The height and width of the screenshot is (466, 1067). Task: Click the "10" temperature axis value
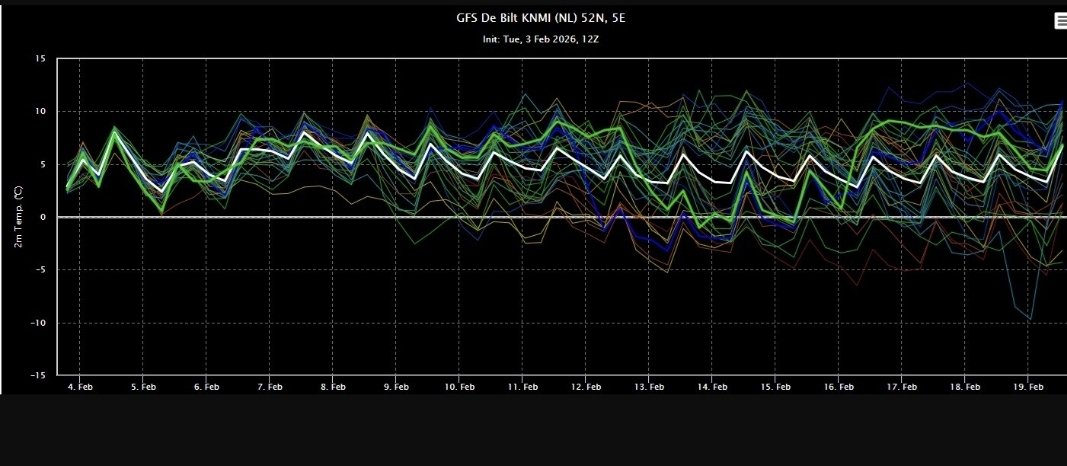click(x=41, y=112)
